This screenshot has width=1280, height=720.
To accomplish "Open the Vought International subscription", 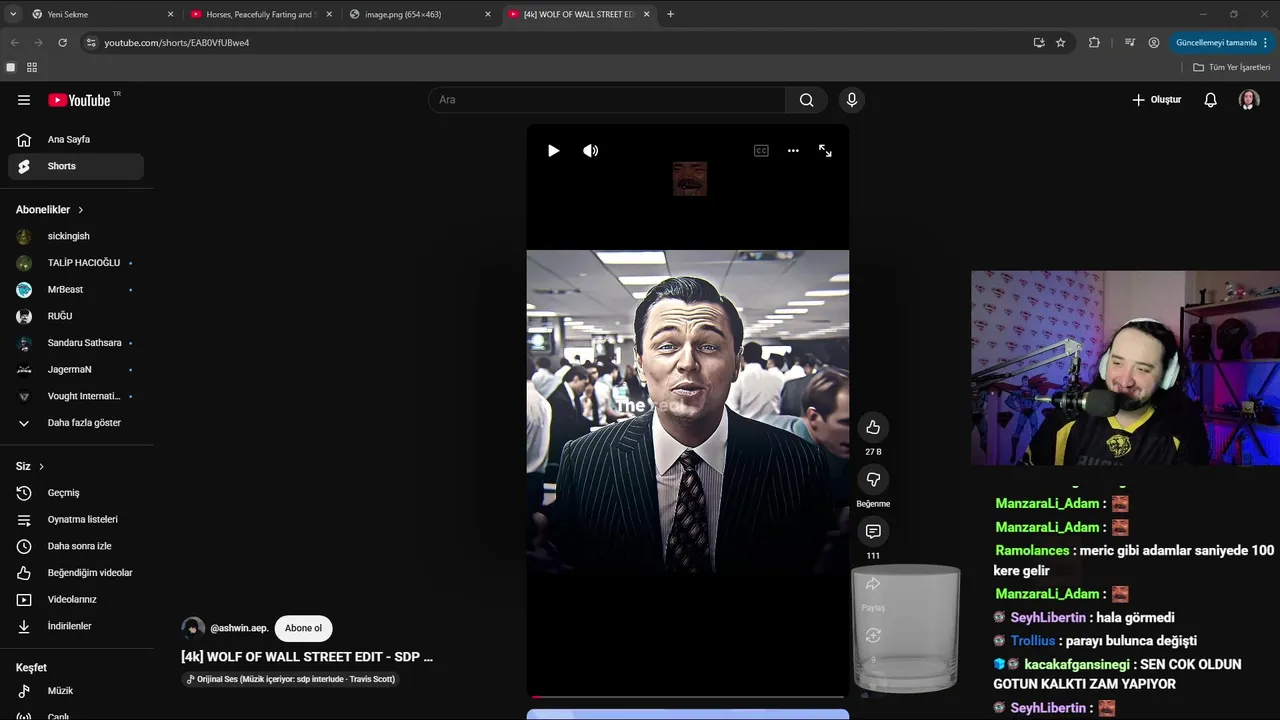I will (76, 396).
